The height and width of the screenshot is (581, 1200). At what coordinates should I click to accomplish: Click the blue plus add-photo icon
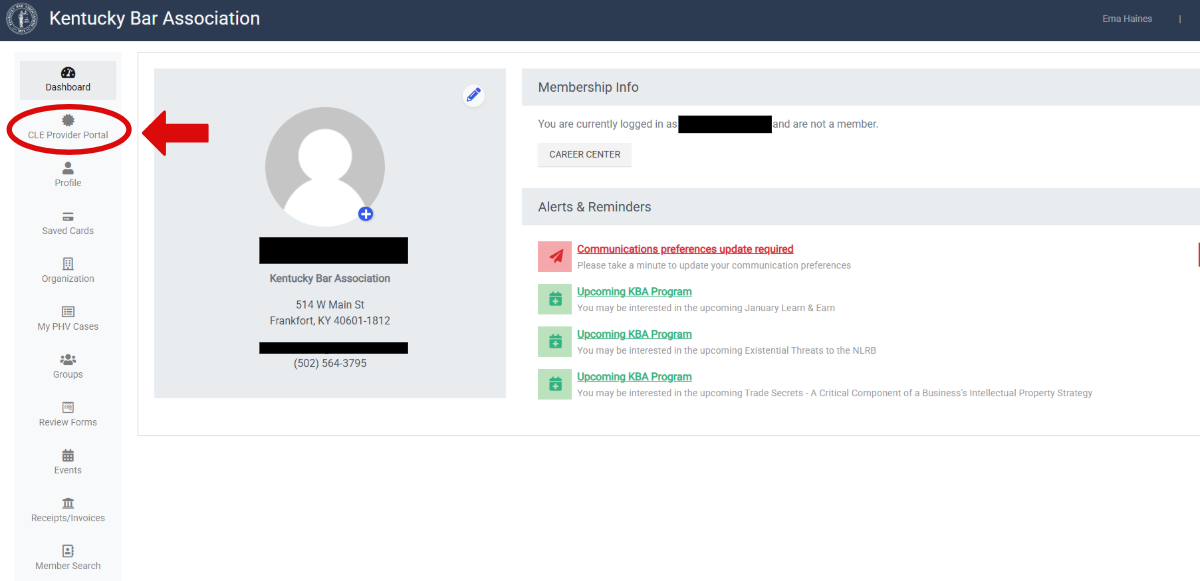(366, 214)
